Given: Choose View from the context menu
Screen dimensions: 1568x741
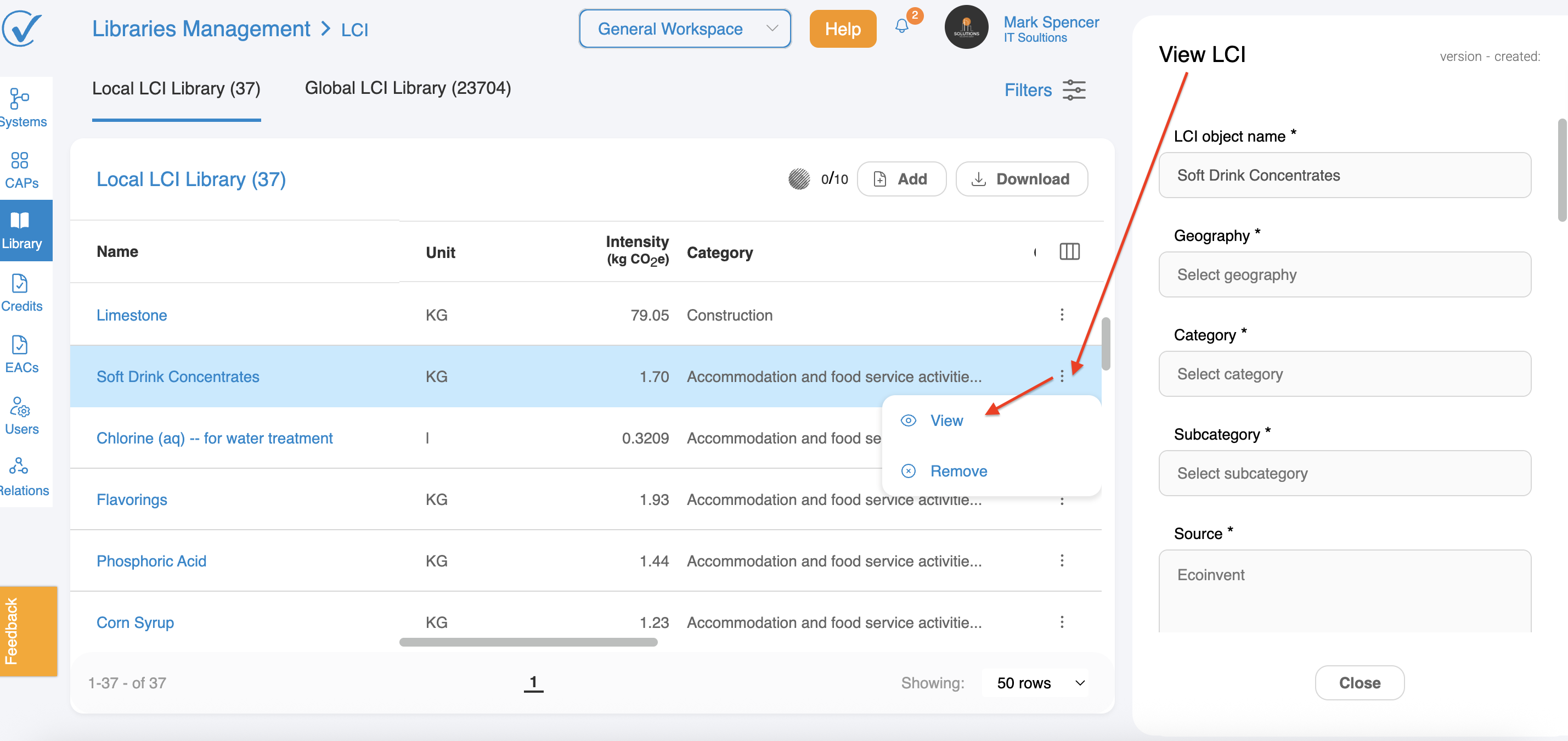Looking at the screenshot, I should (x=946, y=421).
